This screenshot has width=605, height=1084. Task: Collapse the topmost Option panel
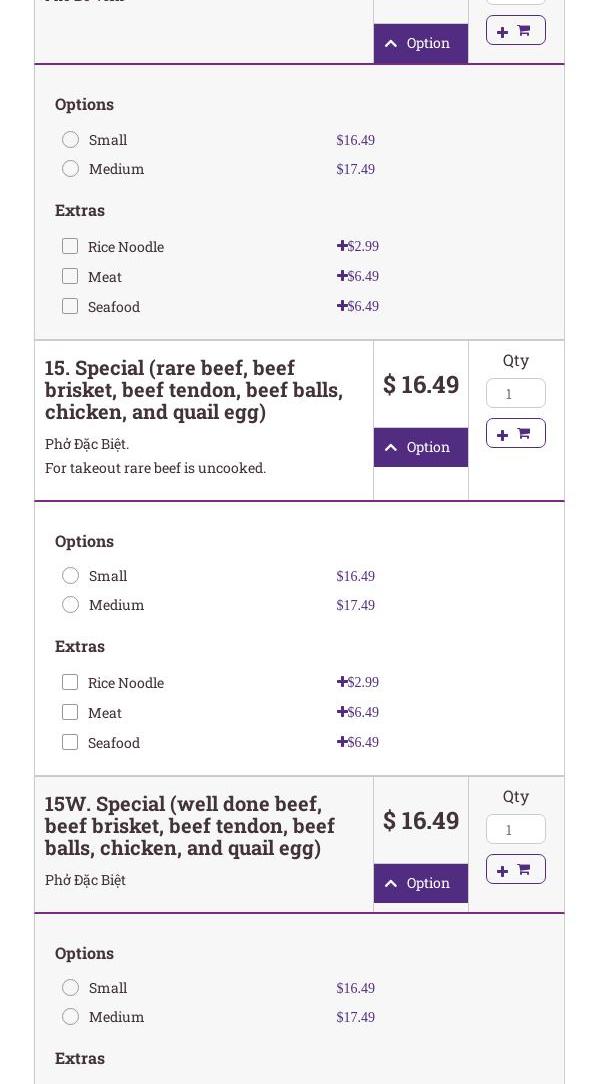420,43
